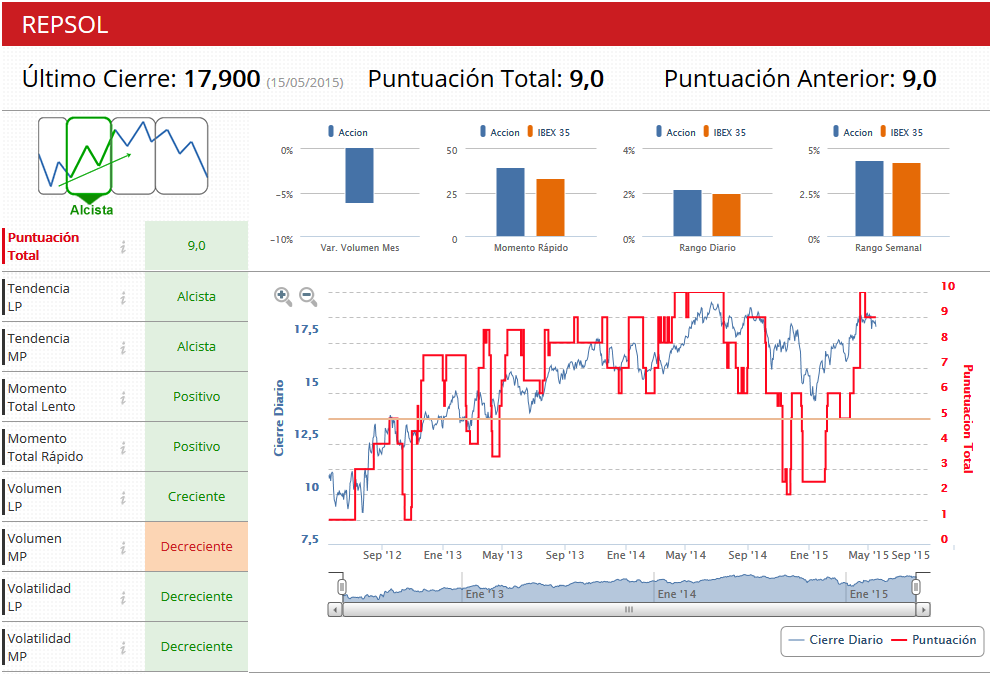Toggle Accion legend in Var. Volumen Mes chart
The width and height of the screenshot is (993, 674).
[348, 132]
